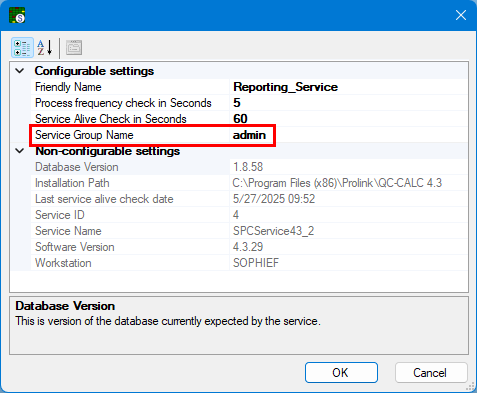Image resolution: width=477 pixels, height=393 pixels.
Task: Click the Cancel button
Action: pos(431,373)
